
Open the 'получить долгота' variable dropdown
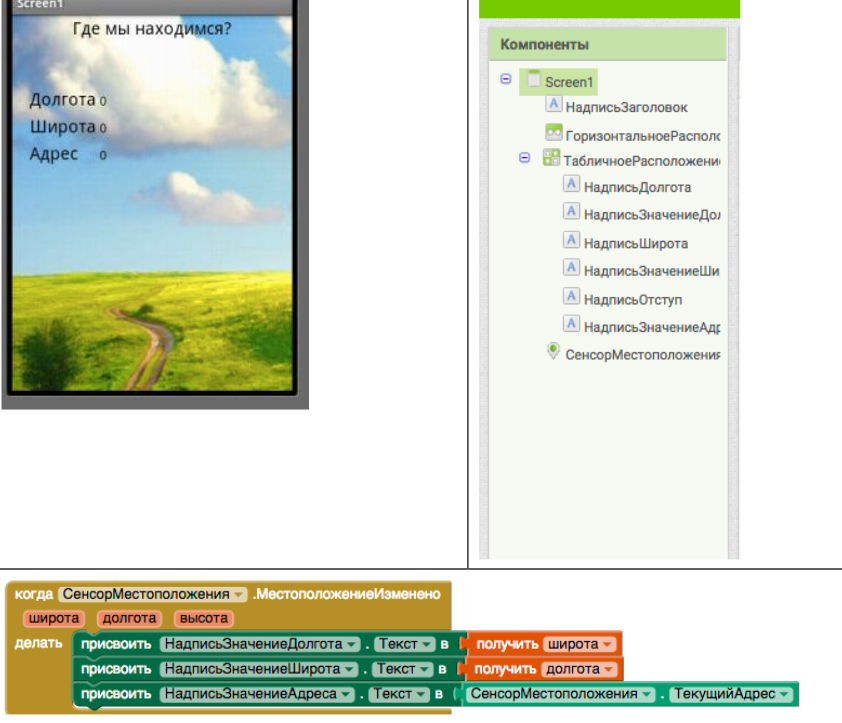pyautogui.click(x=579, y=669)
